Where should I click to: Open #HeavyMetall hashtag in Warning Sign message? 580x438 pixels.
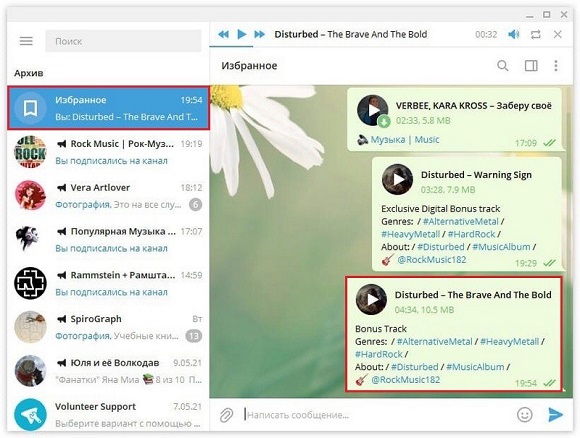(x=411, y=234)
